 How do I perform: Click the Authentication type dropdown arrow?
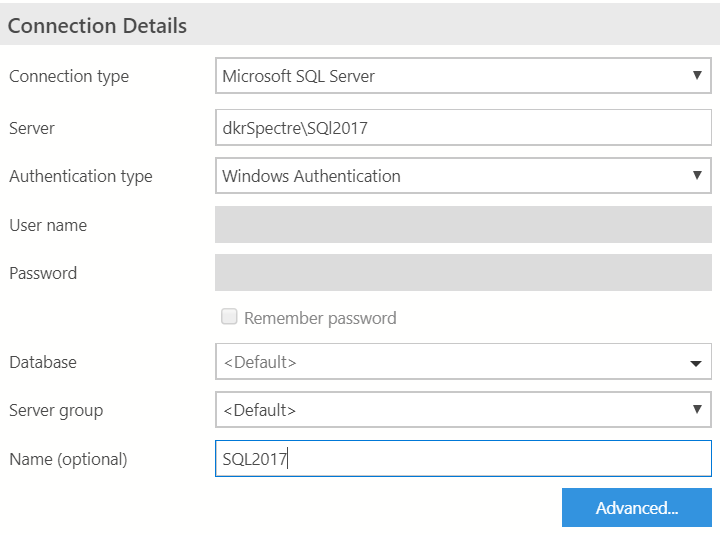pos(696,176)
